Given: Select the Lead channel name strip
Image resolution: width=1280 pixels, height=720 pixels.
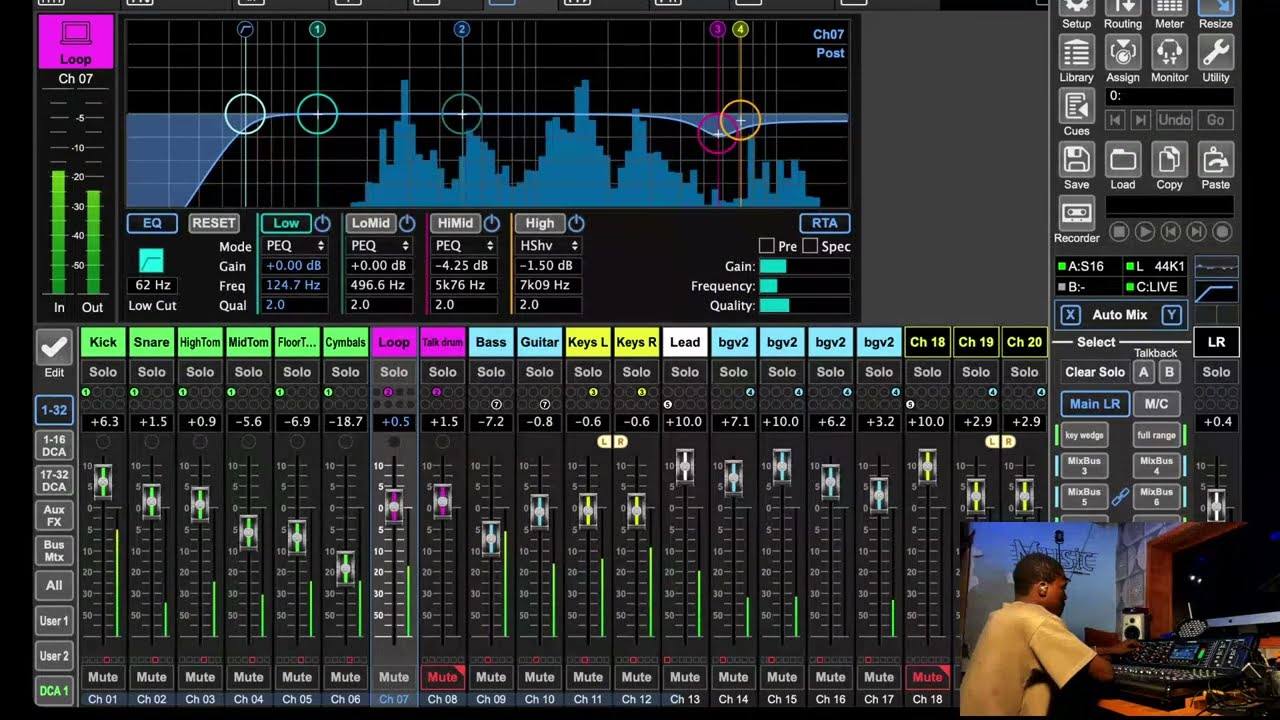Looking at the screenshot, I should point(685,342).
